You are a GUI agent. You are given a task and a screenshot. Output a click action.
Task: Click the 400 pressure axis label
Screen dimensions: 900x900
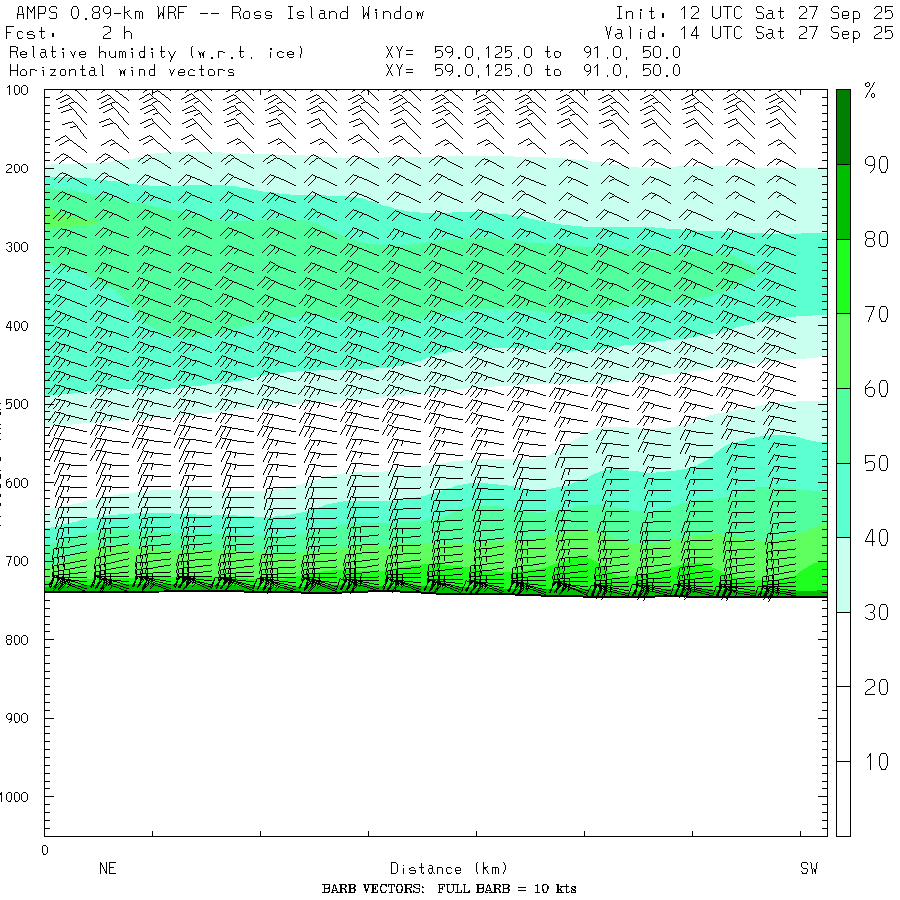17,326
